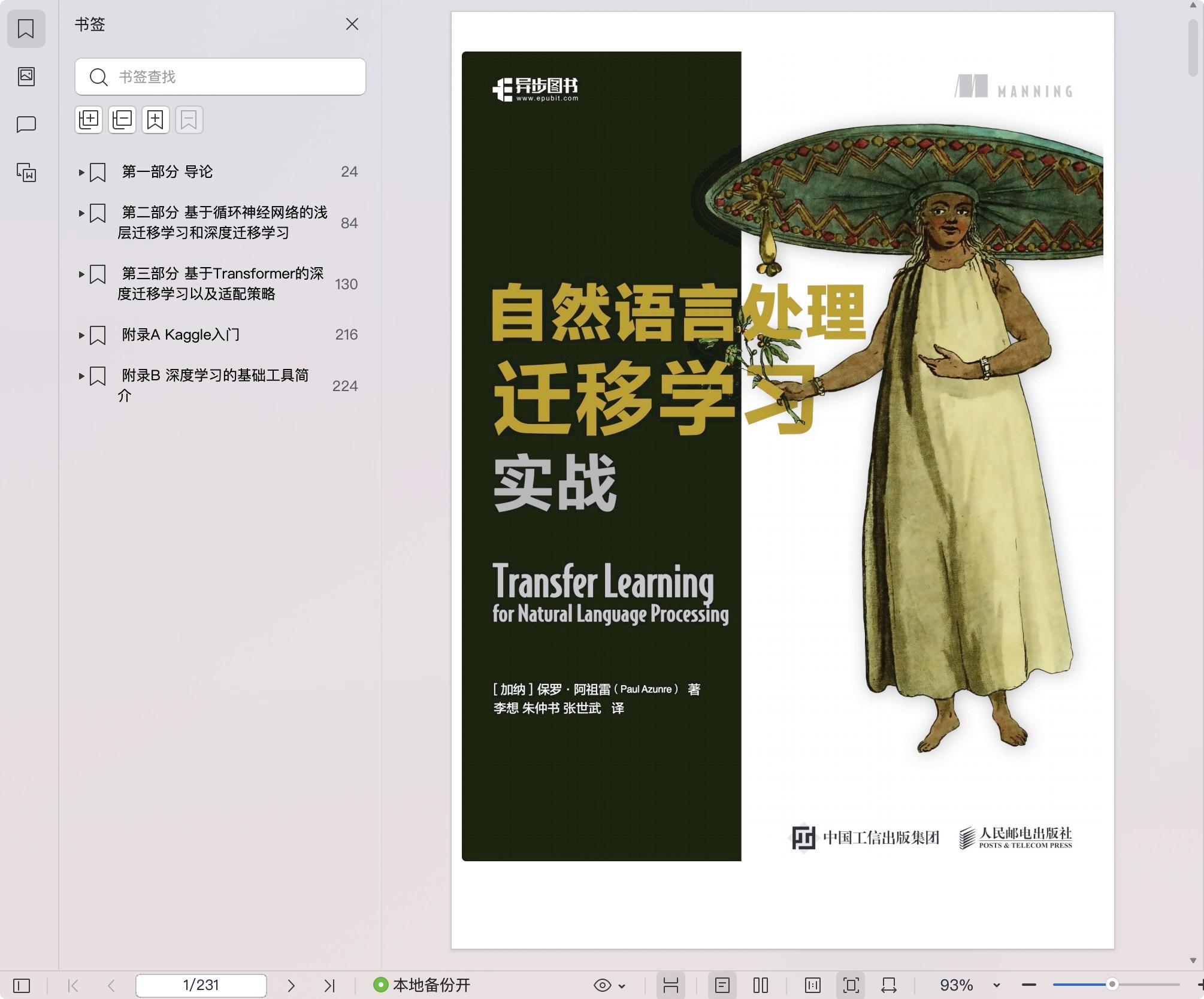Toggle the sidebar panel icon in status bar
Screen dimensions: 1204x999
click(22, 985)
